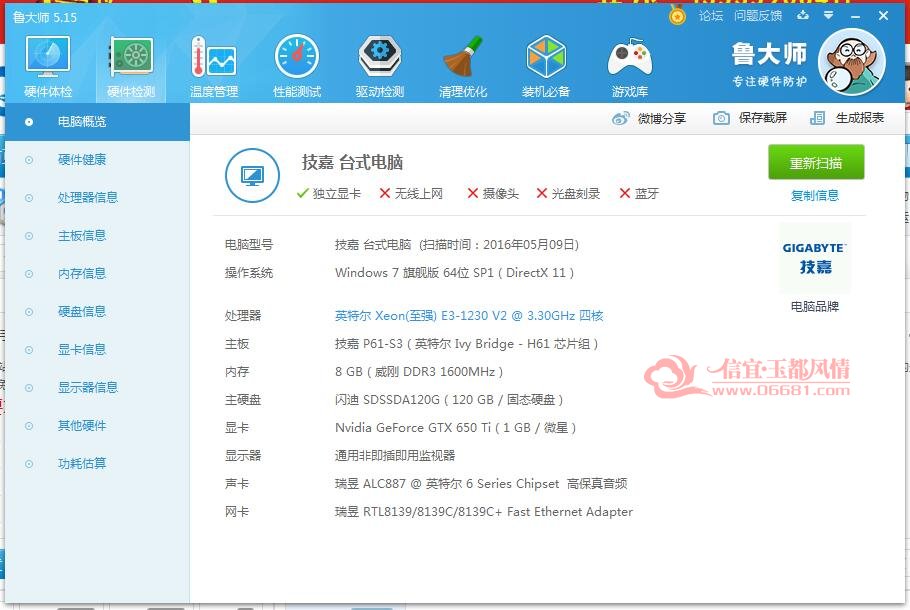The image size is (910, 610).
Task: Open the 硬件体检 hardware checkup icon
Action: point(48,66)
